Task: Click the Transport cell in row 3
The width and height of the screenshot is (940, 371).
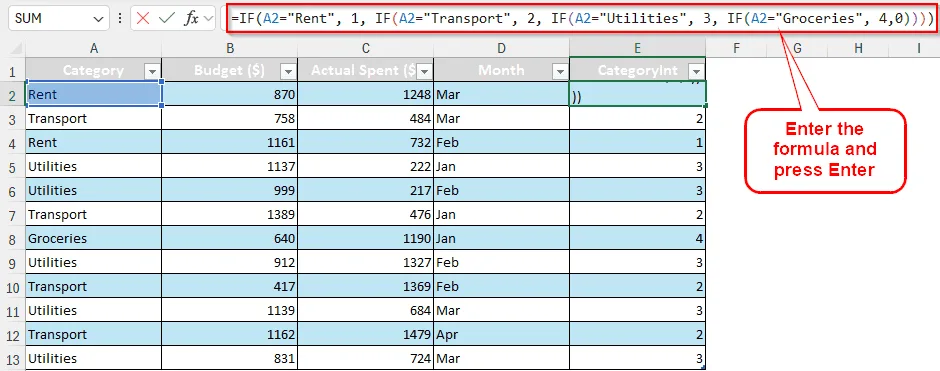Action: pyautogui.click(x=94, y=118)
